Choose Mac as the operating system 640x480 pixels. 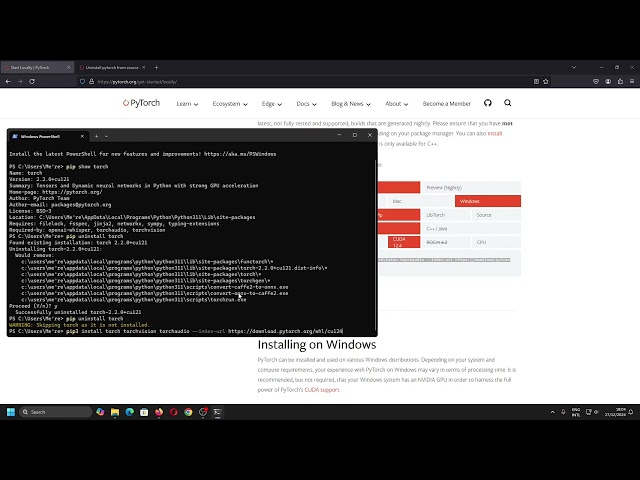click(421, 201)
